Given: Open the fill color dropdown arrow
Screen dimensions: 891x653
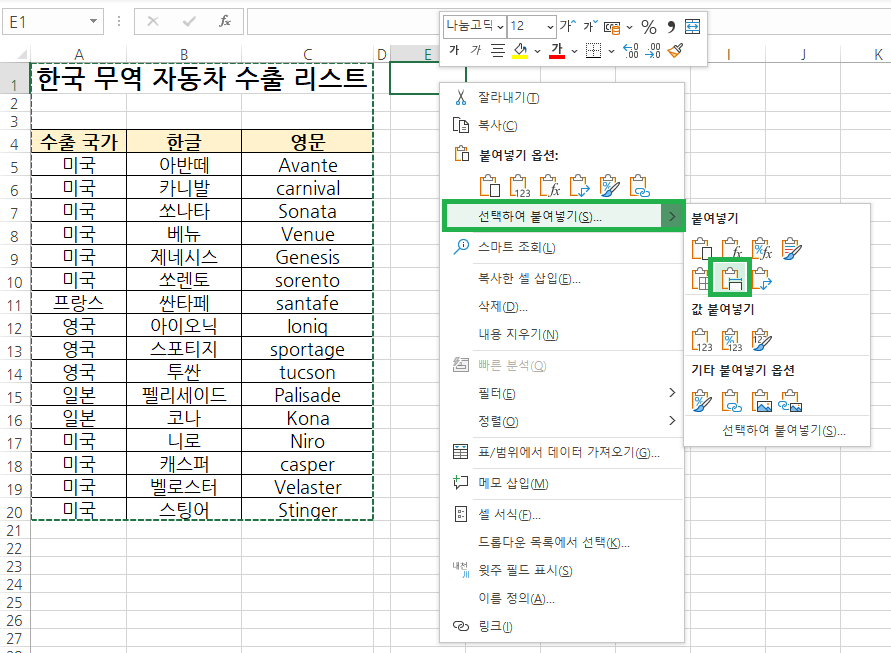Looking at the screenshot, I should click(x=536, y=50).
